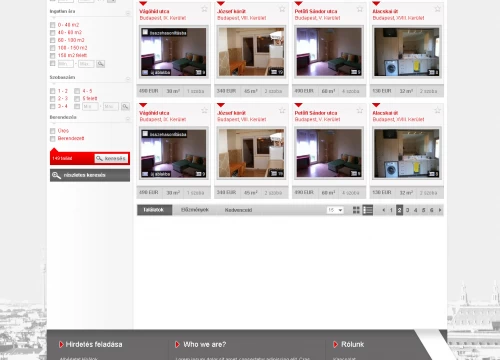Collapse the Berendezés filter section
Viewport: 500px width, 360px height.
(128, 119)
